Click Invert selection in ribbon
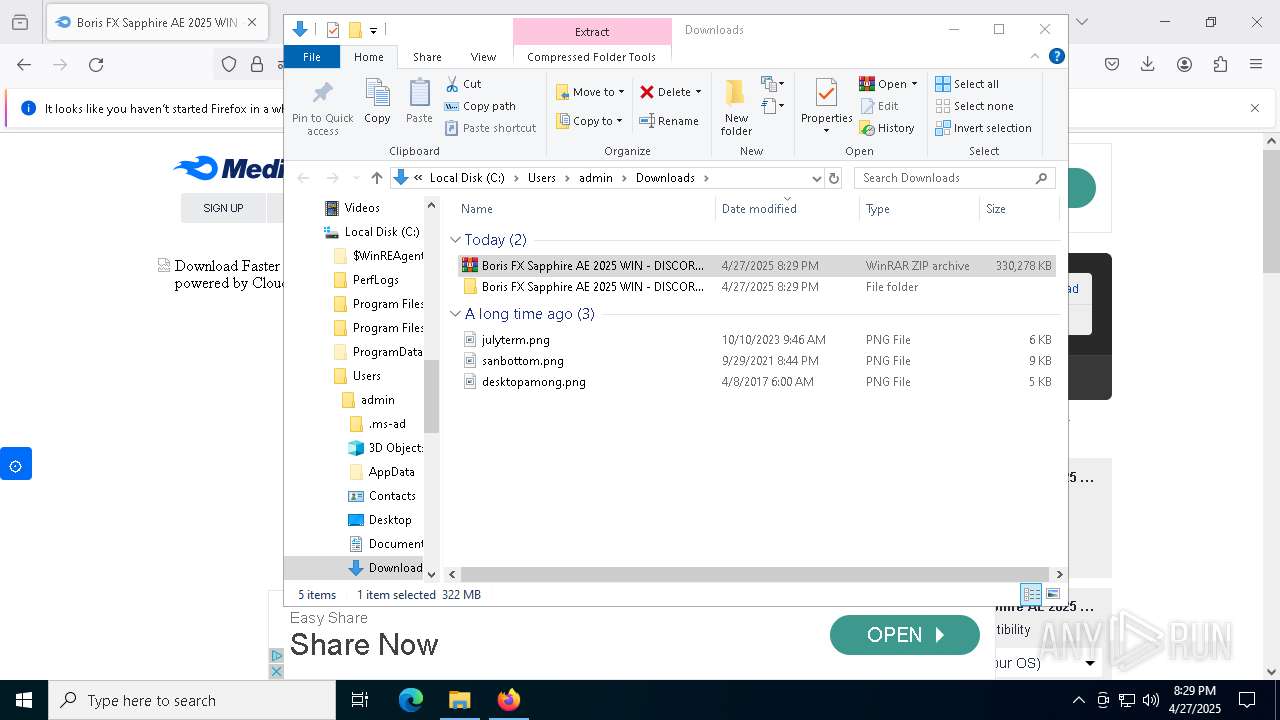1280x720 pixels. 983,128
